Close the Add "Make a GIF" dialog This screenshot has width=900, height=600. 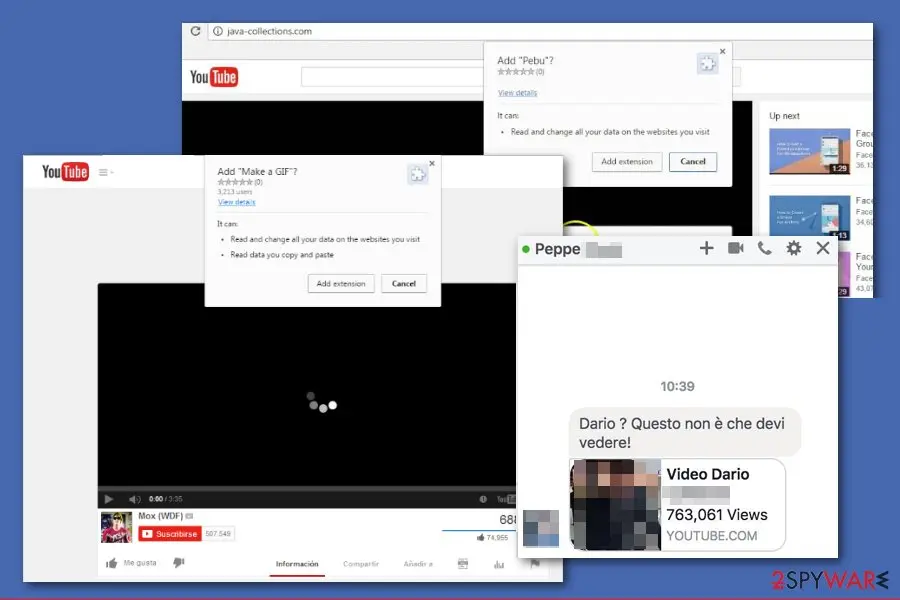coord(432,164)
